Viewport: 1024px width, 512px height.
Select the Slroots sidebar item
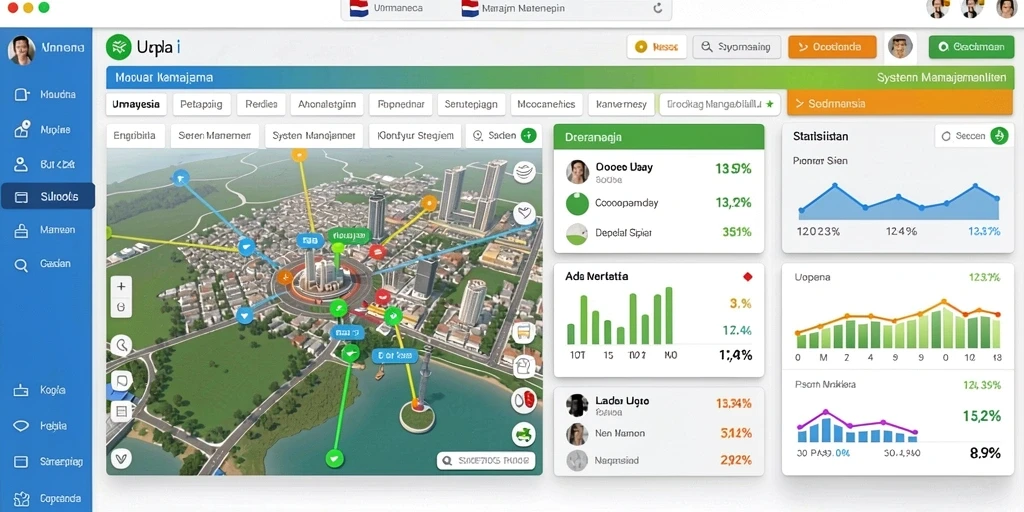tap(48, 196)
